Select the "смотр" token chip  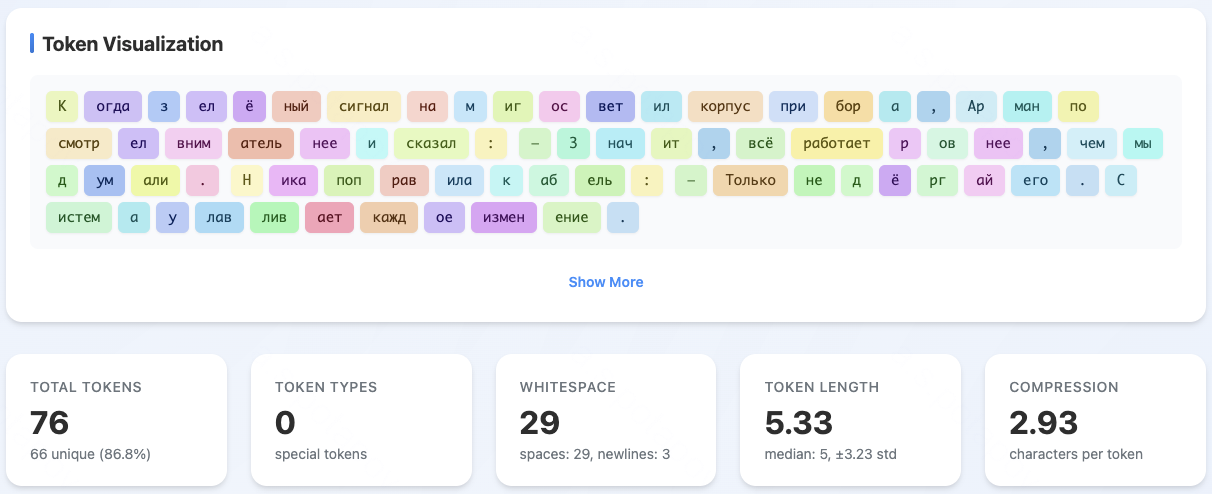[78, 144]
